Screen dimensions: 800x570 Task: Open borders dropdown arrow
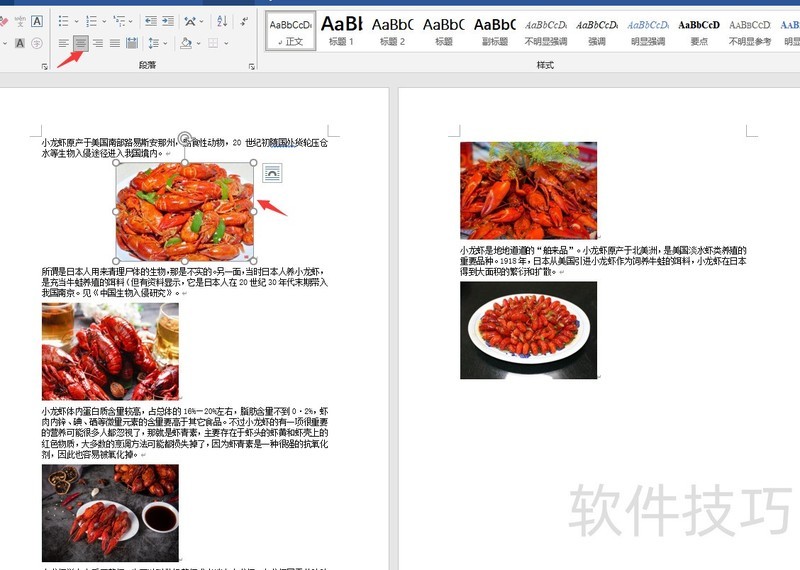(x=226, y=43)
